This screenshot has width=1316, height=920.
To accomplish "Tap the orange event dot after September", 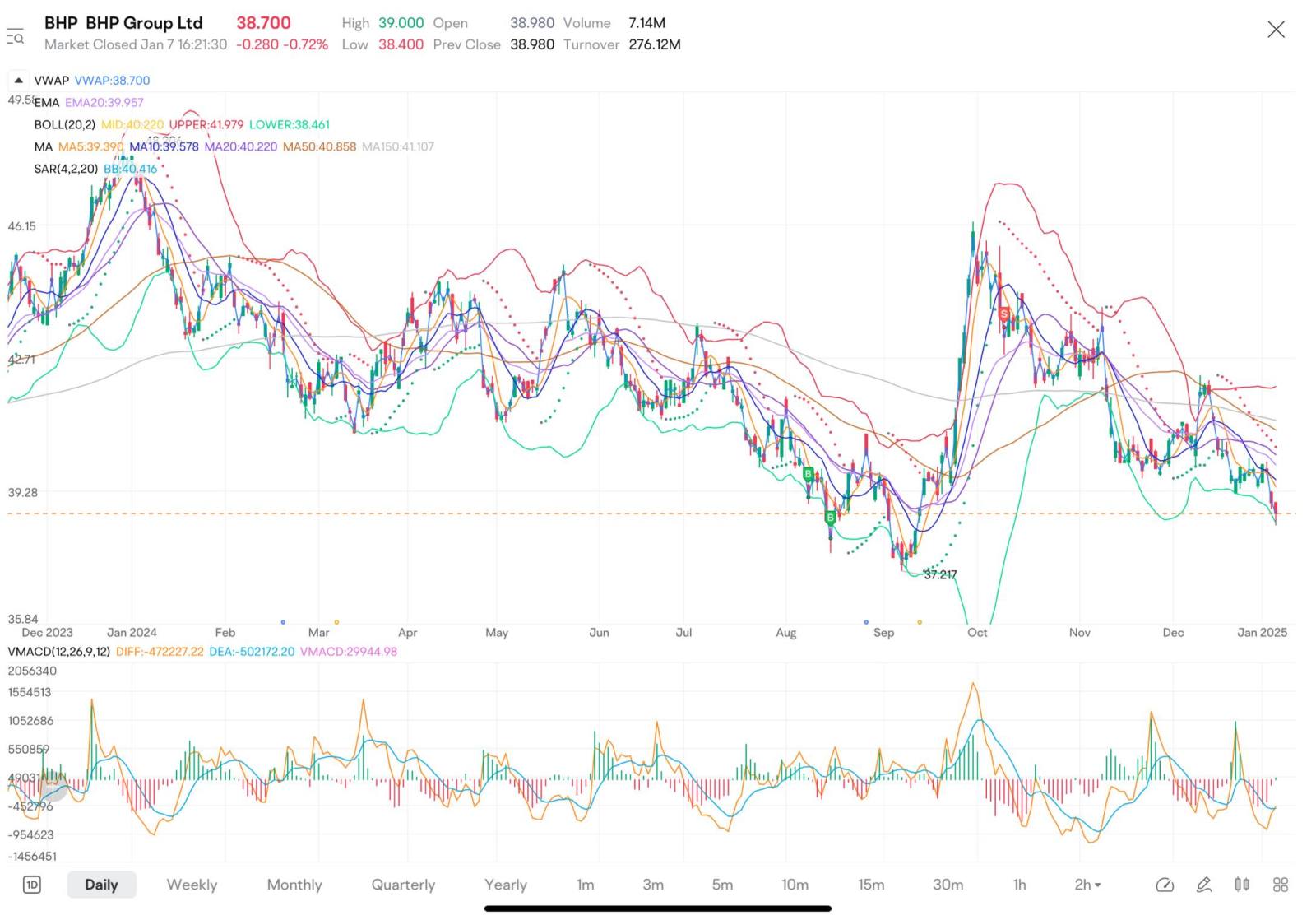I will tap(919, 622).
